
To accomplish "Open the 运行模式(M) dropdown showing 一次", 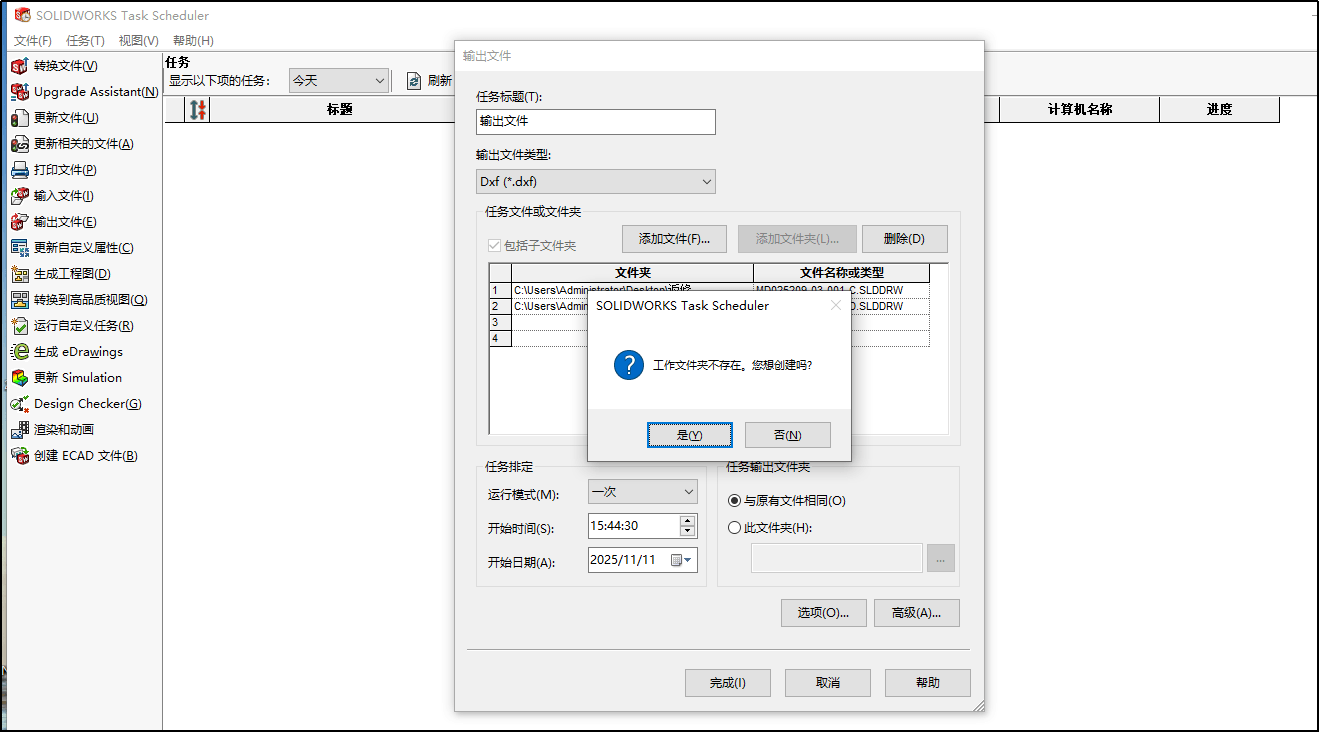I will coord(642,492).
